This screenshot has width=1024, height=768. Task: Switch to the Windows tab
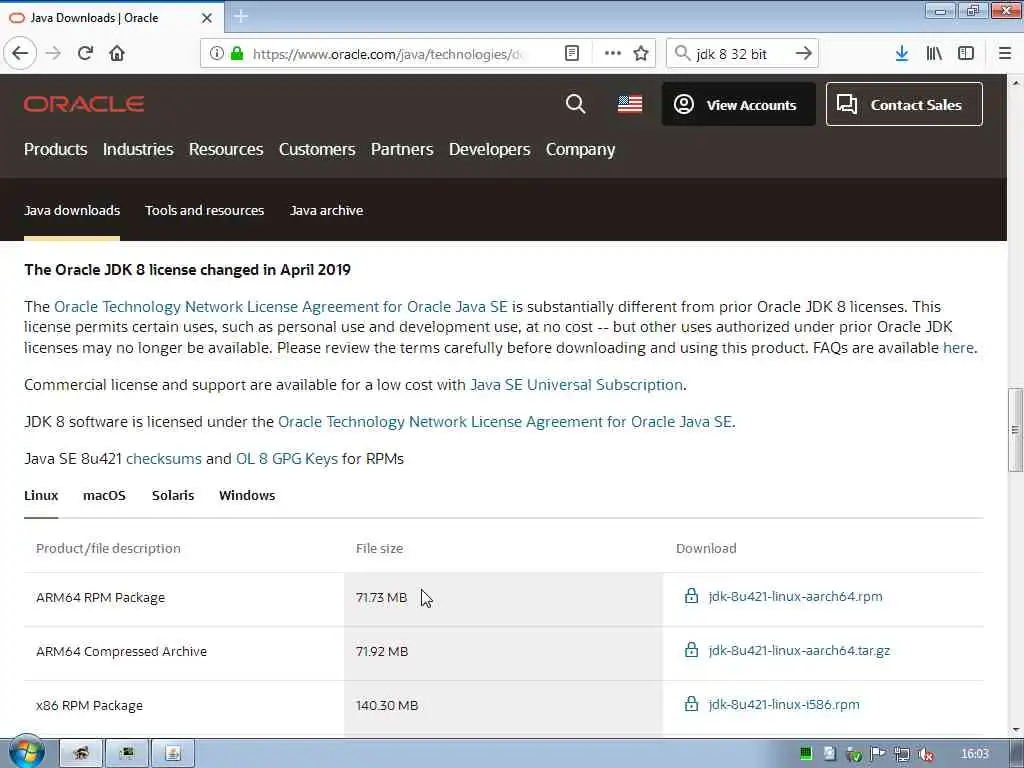pos(247,496)
